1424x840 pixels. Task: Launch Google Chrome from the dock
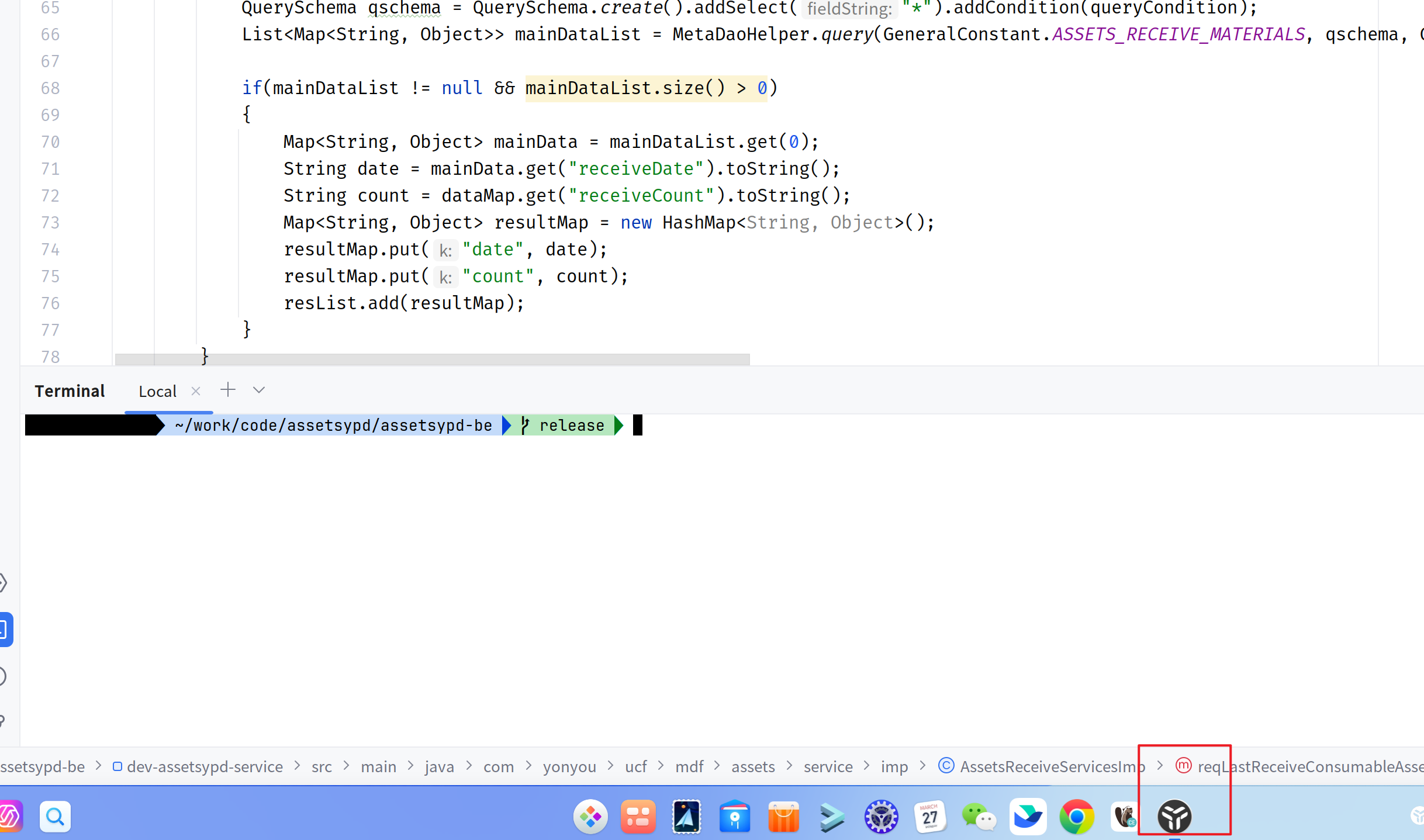click(1077, 817)
